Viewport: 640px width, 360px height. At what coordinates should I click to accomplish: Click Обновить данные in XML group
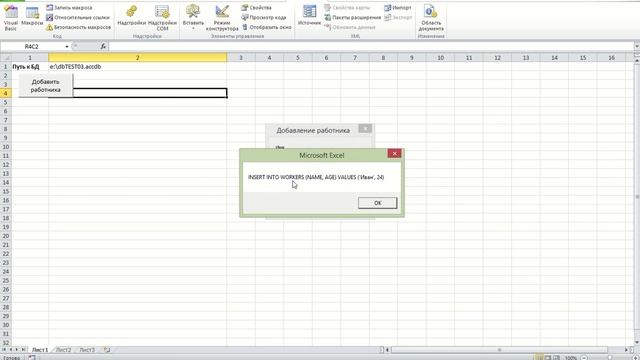tap(350, 27)
